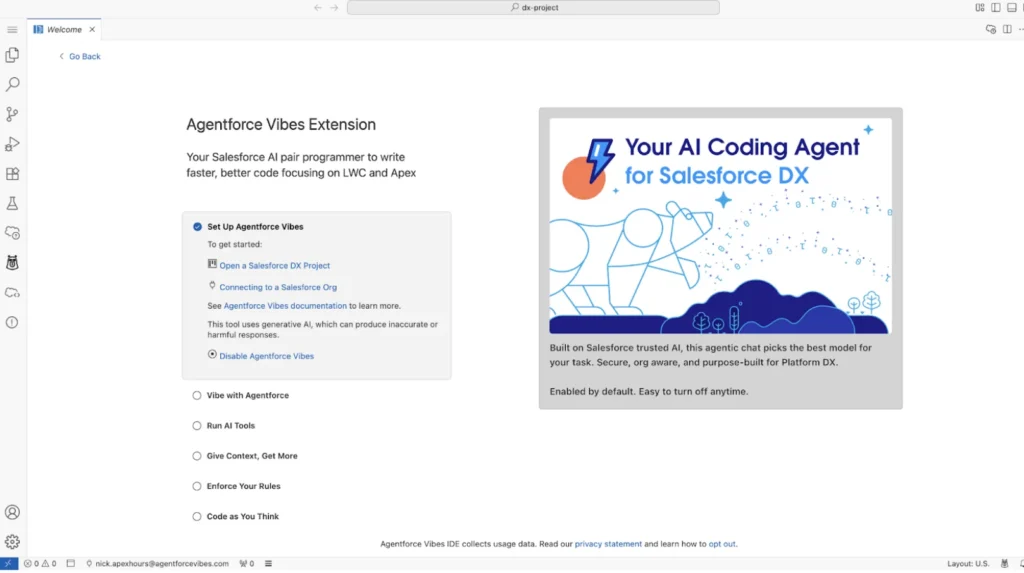Open the editor More Actions ellipsis menu
This screenshot has height=573, width=1024.
pyautogui.click(x=1007, y=29)
